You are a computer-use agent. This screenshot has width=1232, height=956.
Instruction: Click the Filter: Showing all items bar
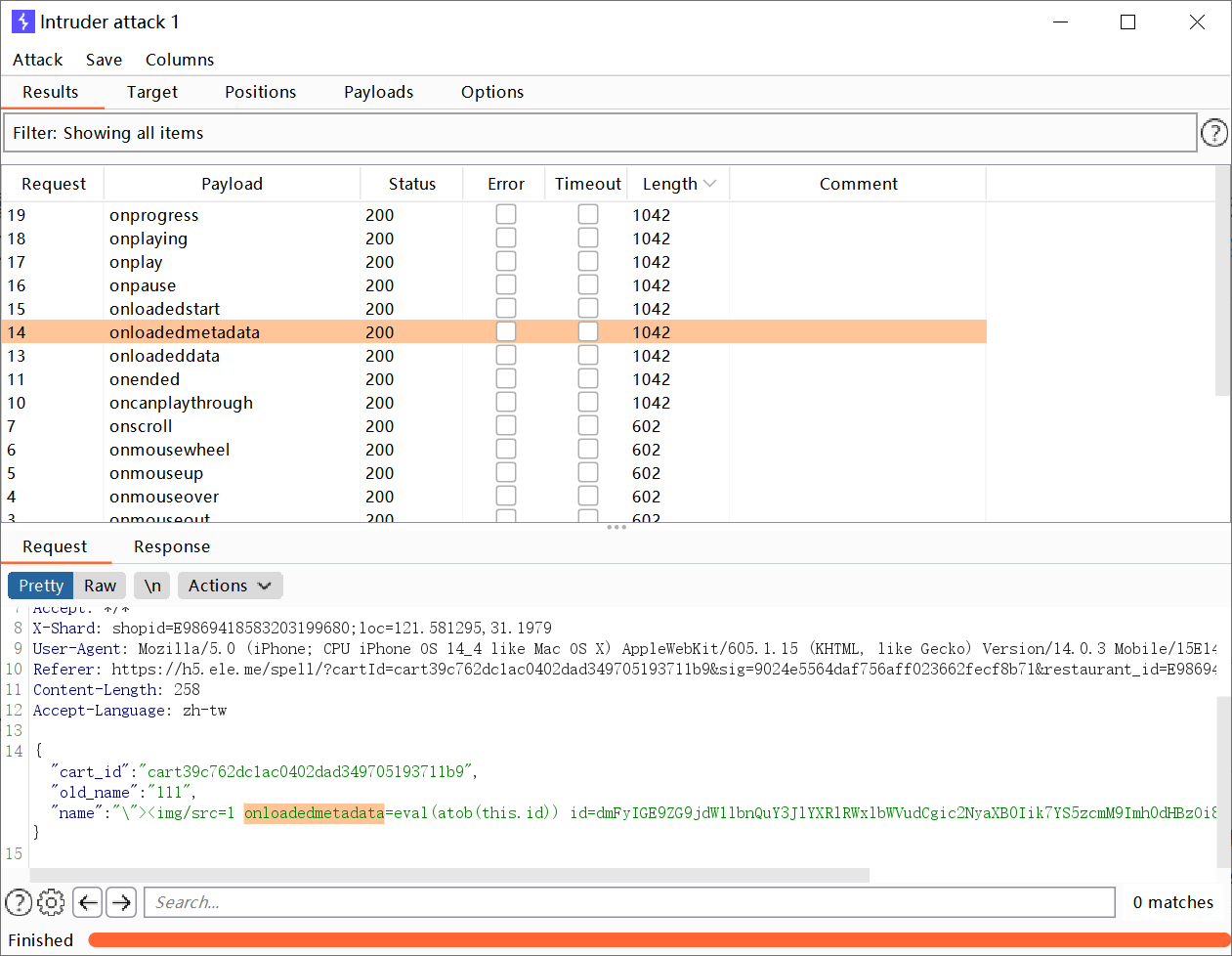click(600, 133)
